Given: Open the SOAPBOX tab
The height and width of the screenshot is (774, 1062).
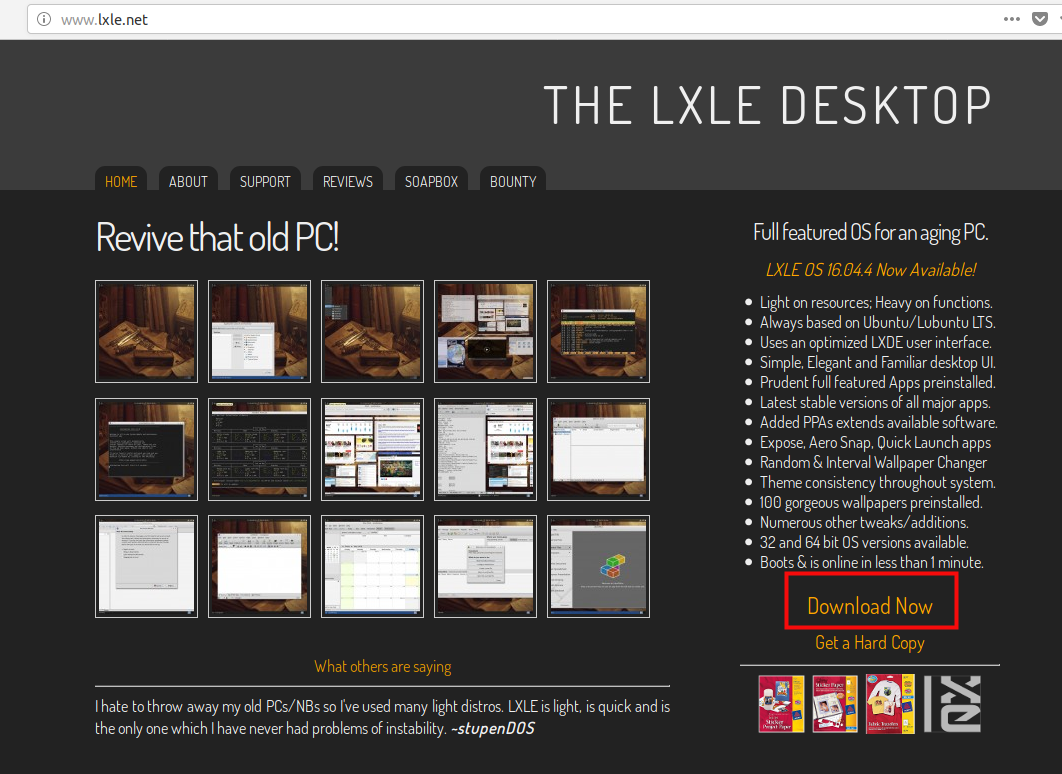Looking at the screenshot, I should 431,181.
